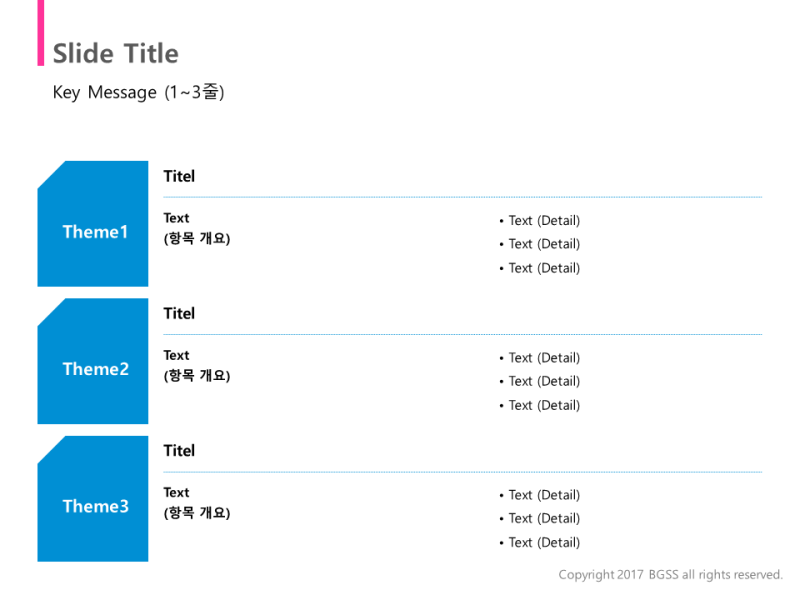This screenshot has height=600, width=800.
Task: Click the Copyright 2017 BGSS footer text
Action: [x=670, y=575]
